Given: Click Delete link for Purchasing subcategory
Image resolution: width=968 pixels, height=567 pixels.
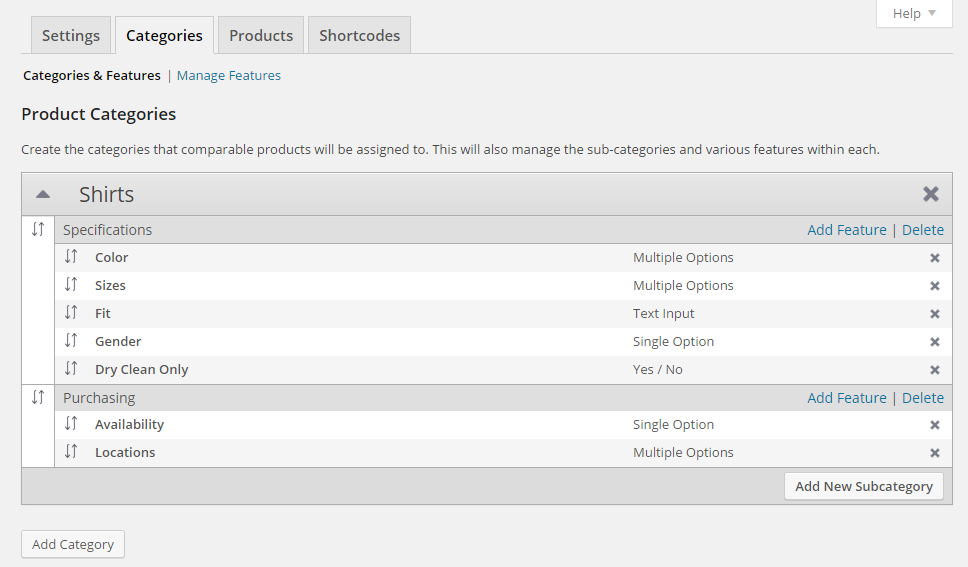Looking at the screenshot, I should click(923, 398).
